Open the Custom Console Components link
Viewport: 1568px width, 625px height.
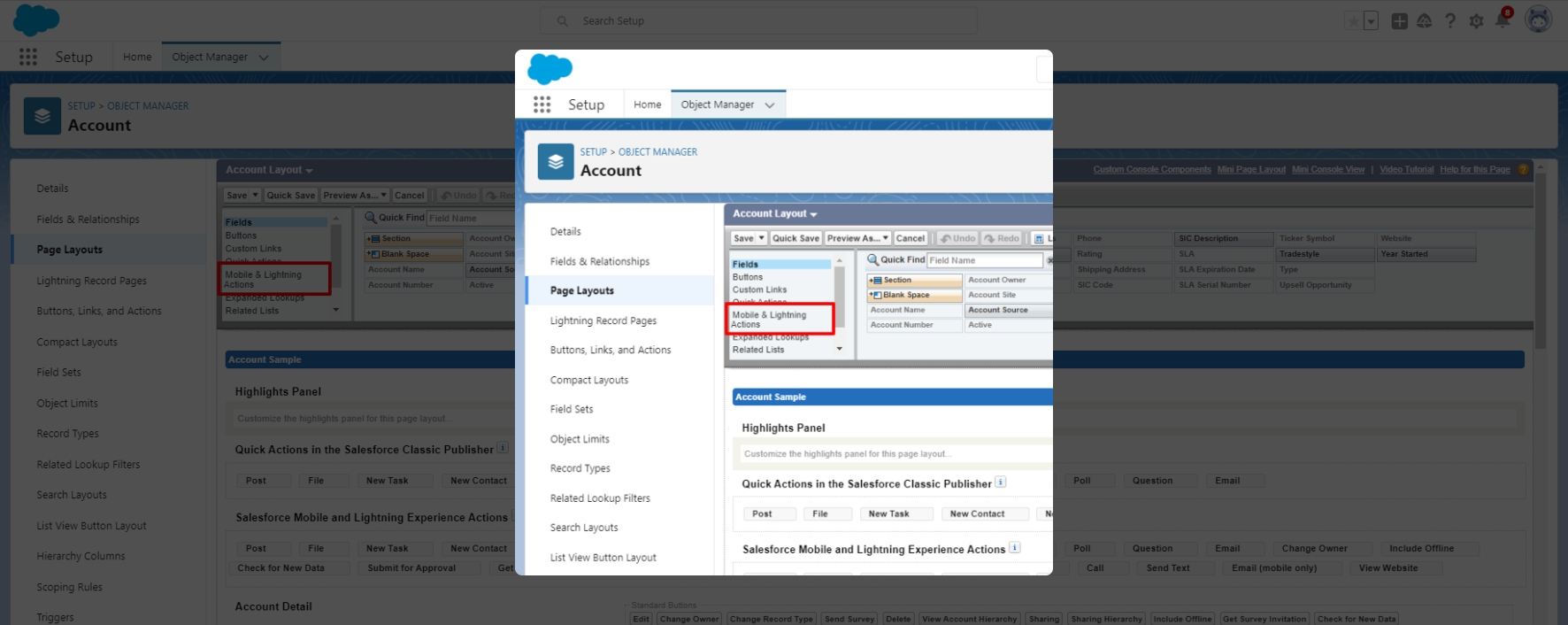click(1151, 169)
